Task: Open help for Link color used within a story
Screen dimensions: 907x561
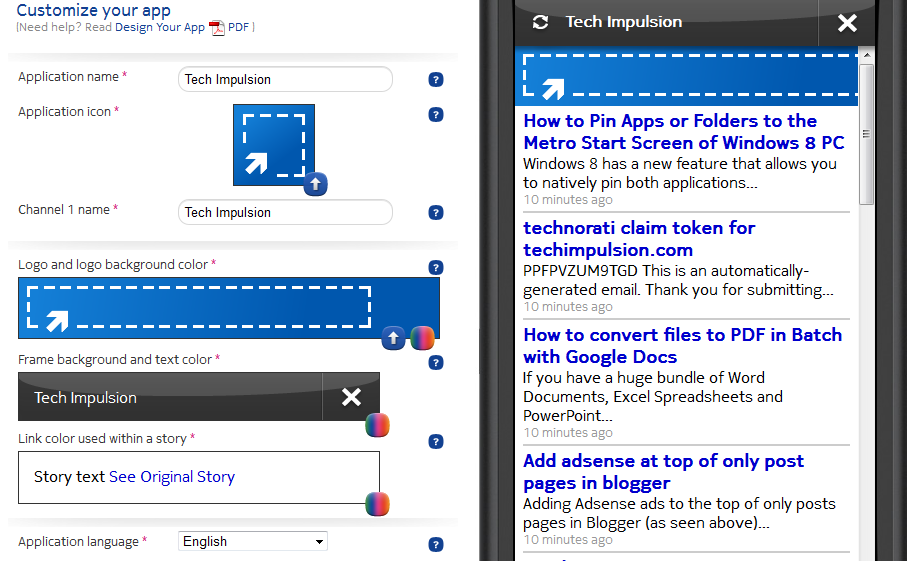Action: click(436, 442)
